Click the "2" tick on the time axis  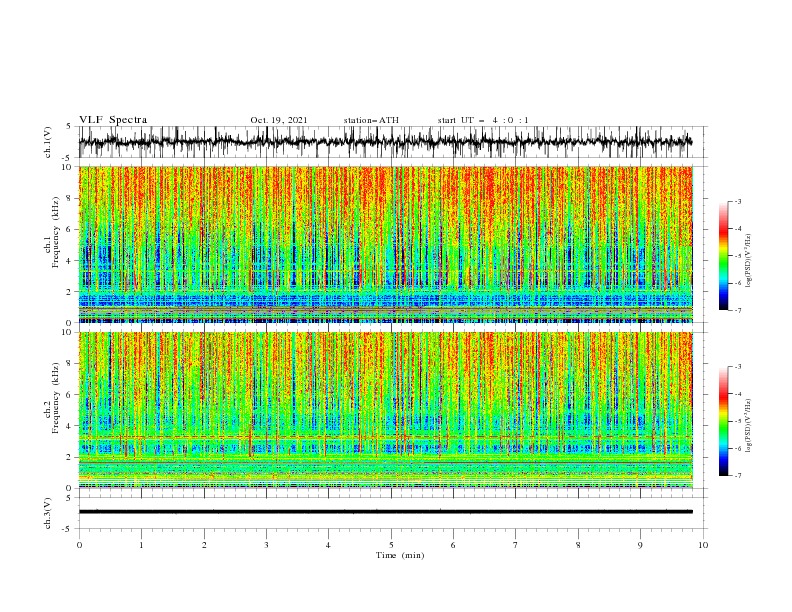coord(204,545)
